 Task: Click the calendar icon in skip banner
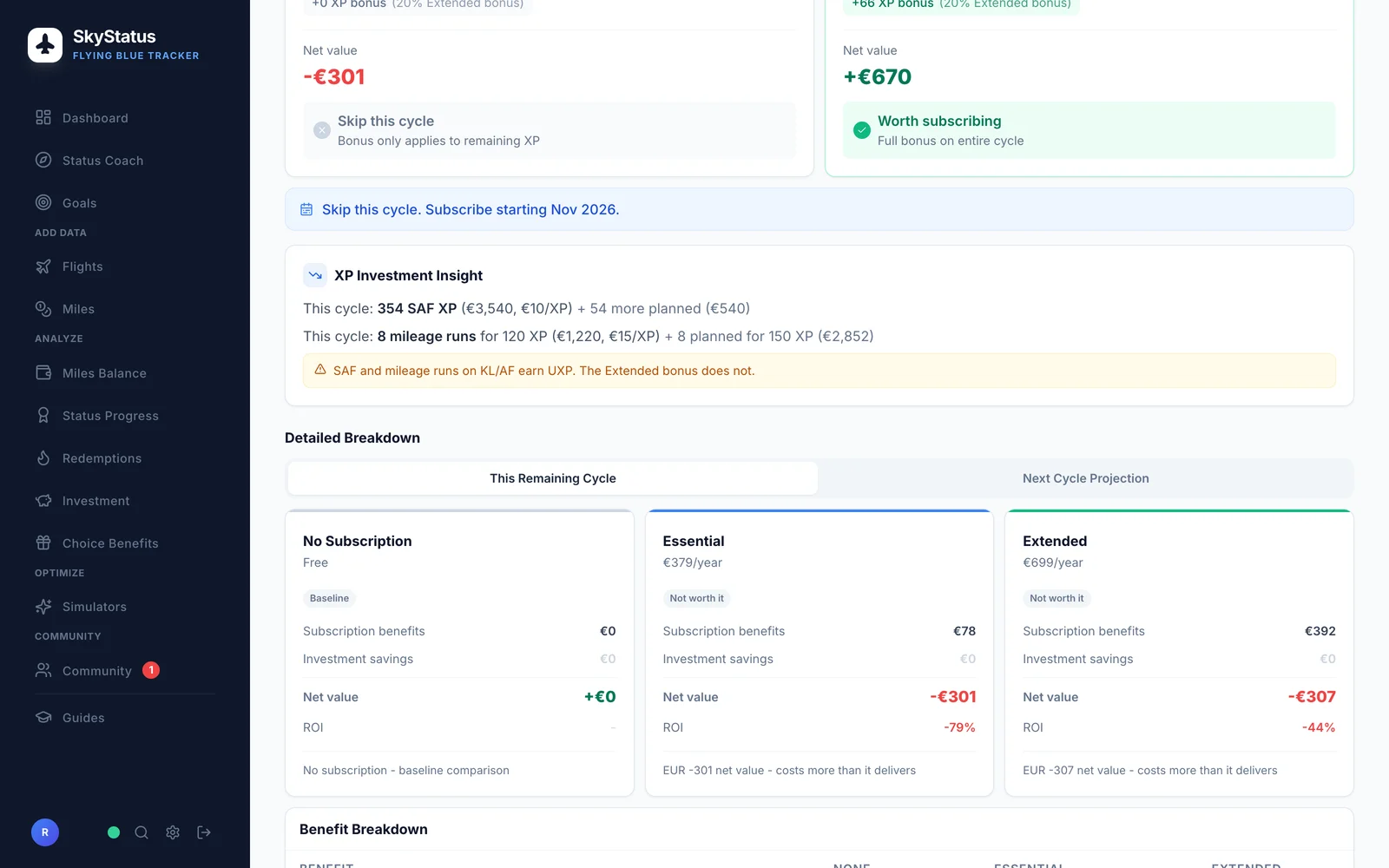306,209
